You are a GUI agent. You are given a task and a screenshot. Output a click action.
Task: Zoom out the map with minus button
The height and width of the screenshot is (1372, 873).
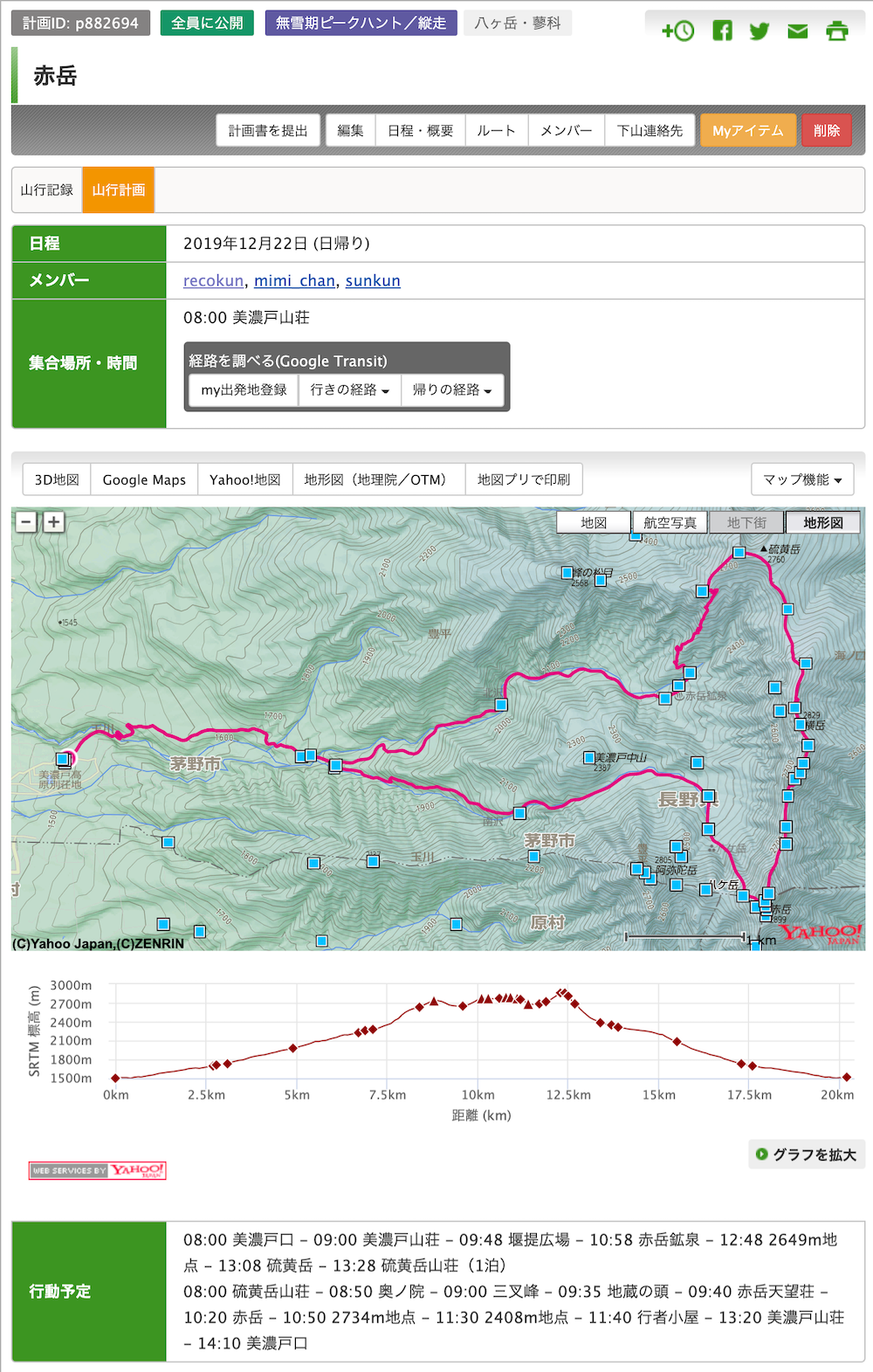click(26, 522)
